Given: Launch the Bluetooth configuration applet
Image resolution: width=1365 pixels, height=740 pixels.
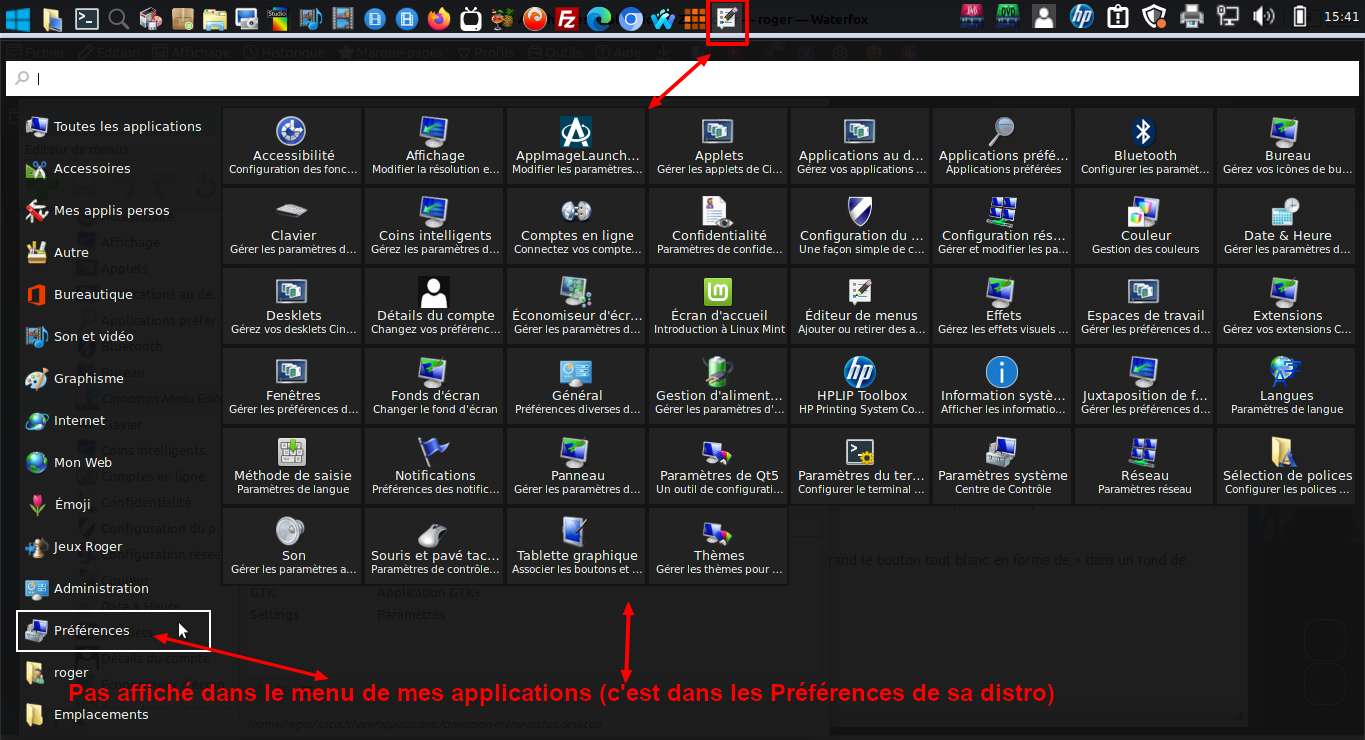Looking at the screenshot, I should [x=1144, y=145].
